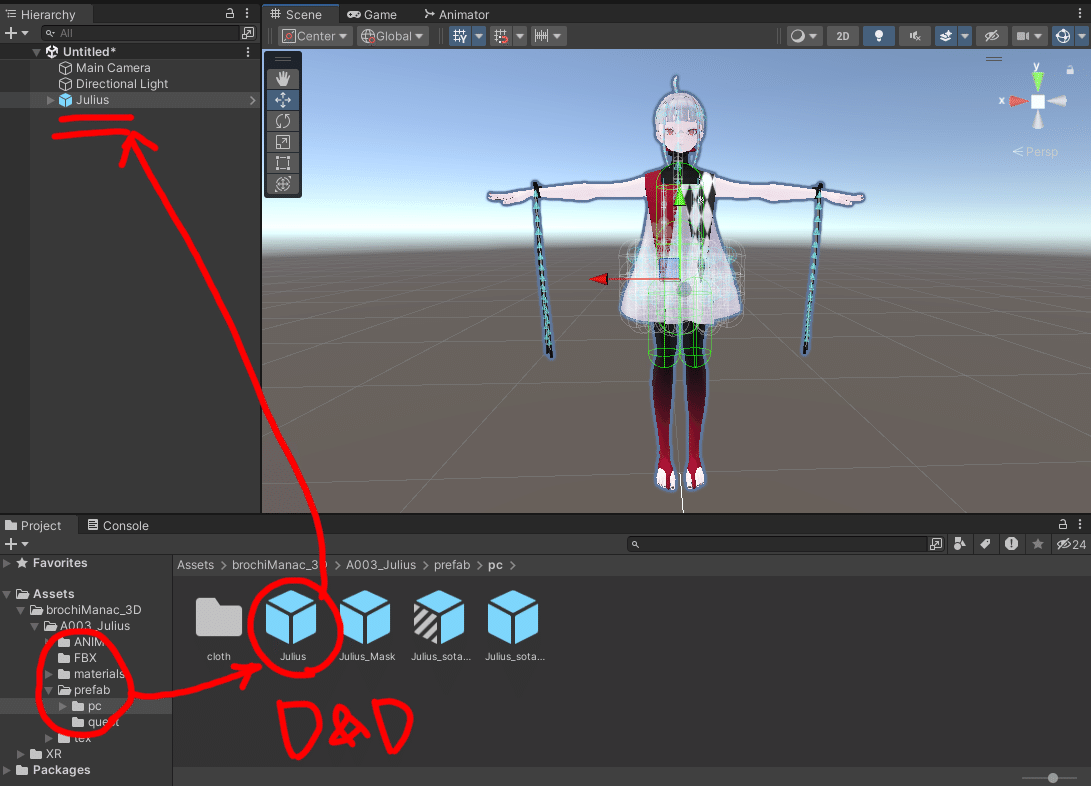Screen dimensions: 1091x786
Task: Toggle 2D view mode
Action: click(x=843, y=36)
